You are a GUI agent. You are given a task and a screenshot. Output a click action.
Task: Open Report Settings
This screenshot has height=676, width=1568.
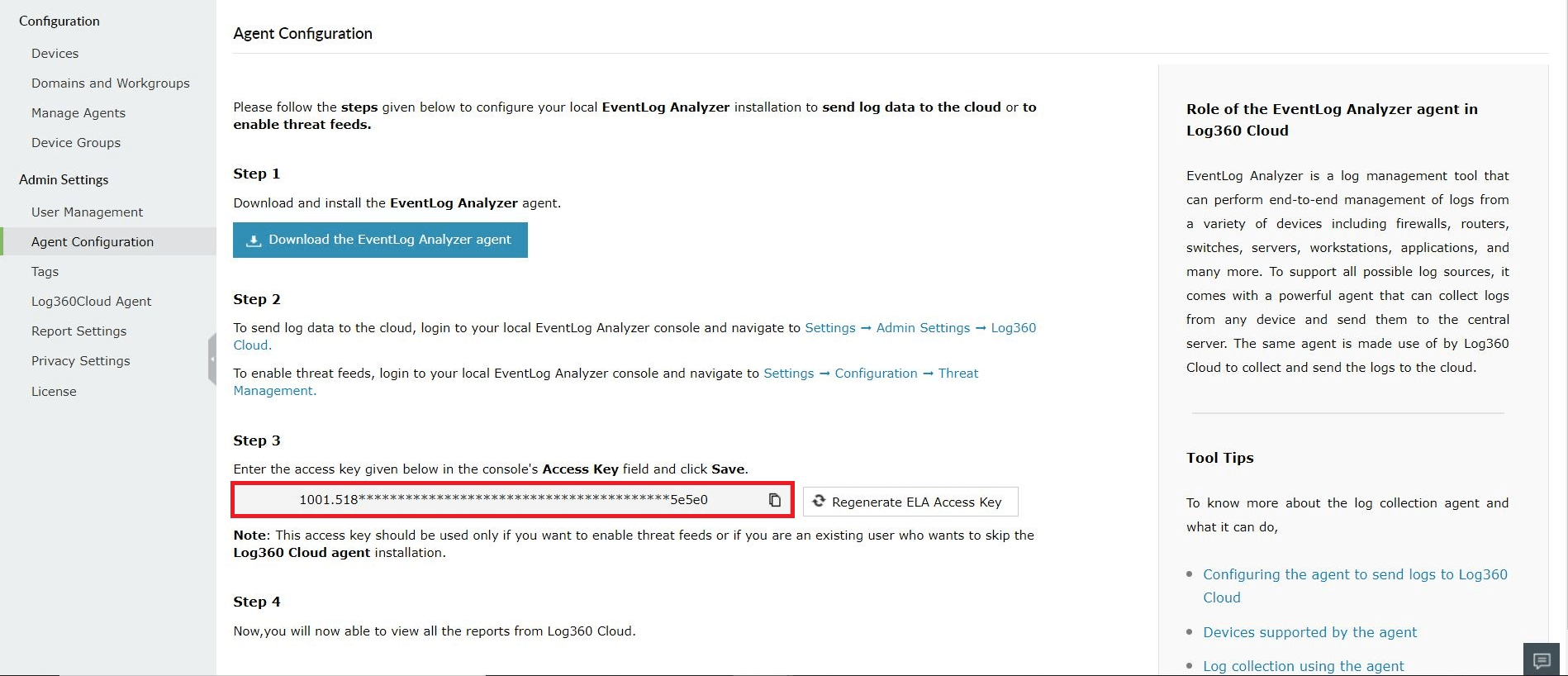pos(78,331)
